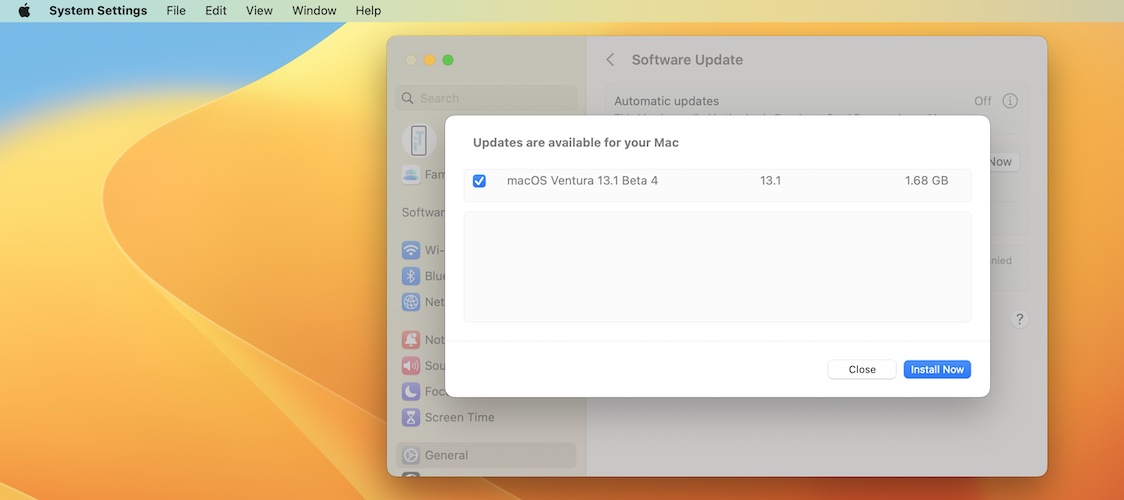
Task: Open the File menu
Action: point(176,11)
